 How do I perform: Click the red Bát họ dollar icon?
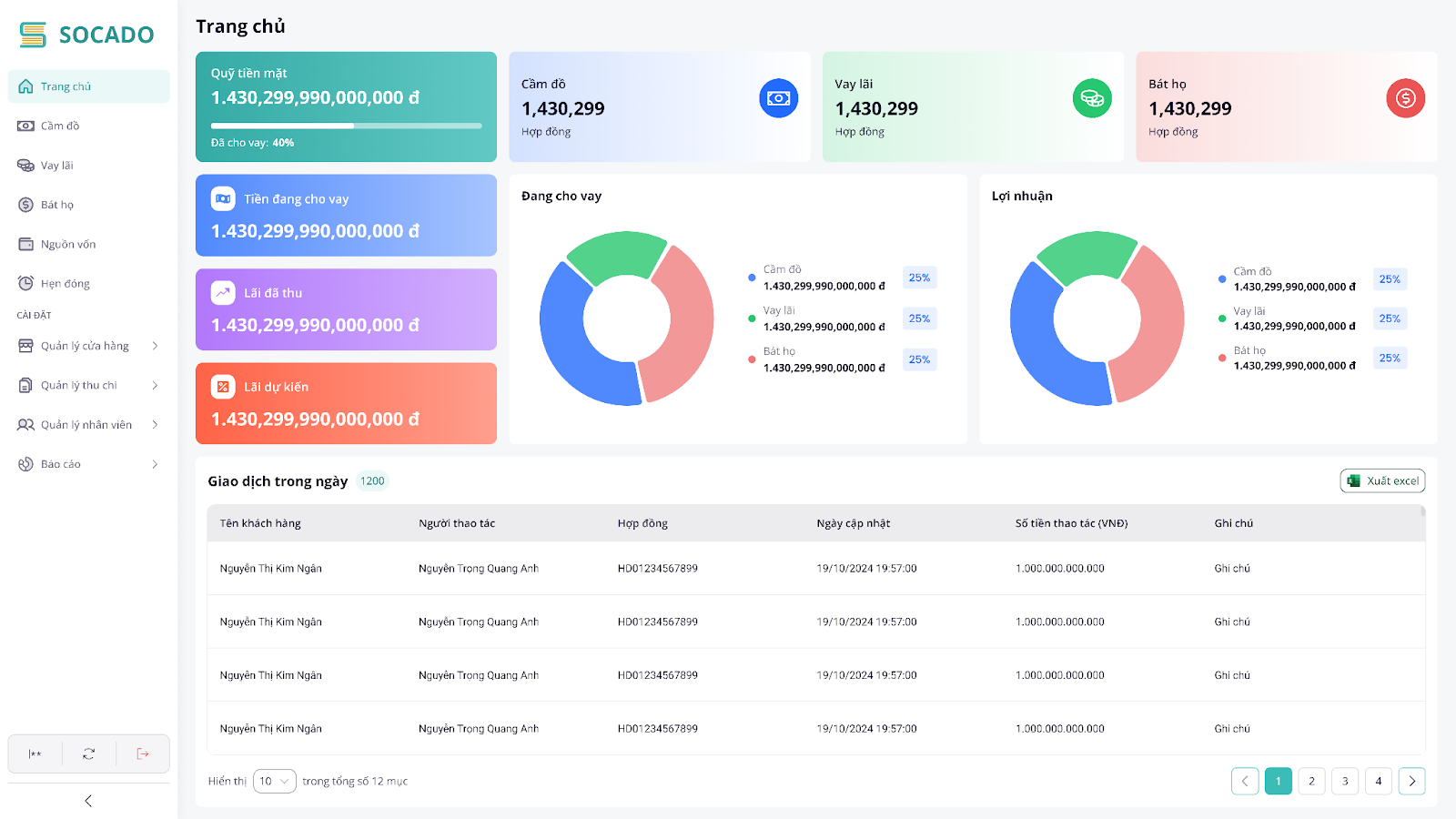click(x=1405, y=98)
